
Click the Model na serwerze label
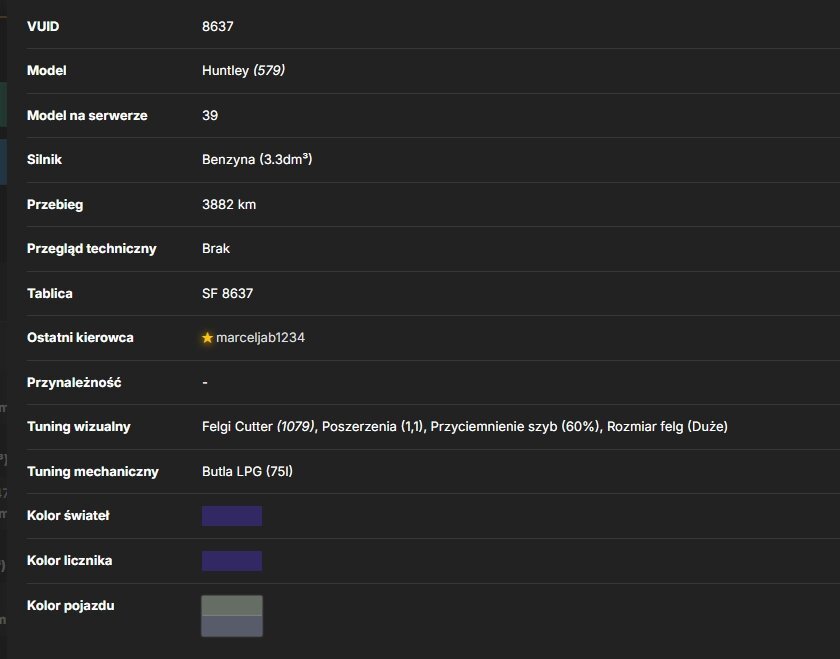click(x=87, y=115)
